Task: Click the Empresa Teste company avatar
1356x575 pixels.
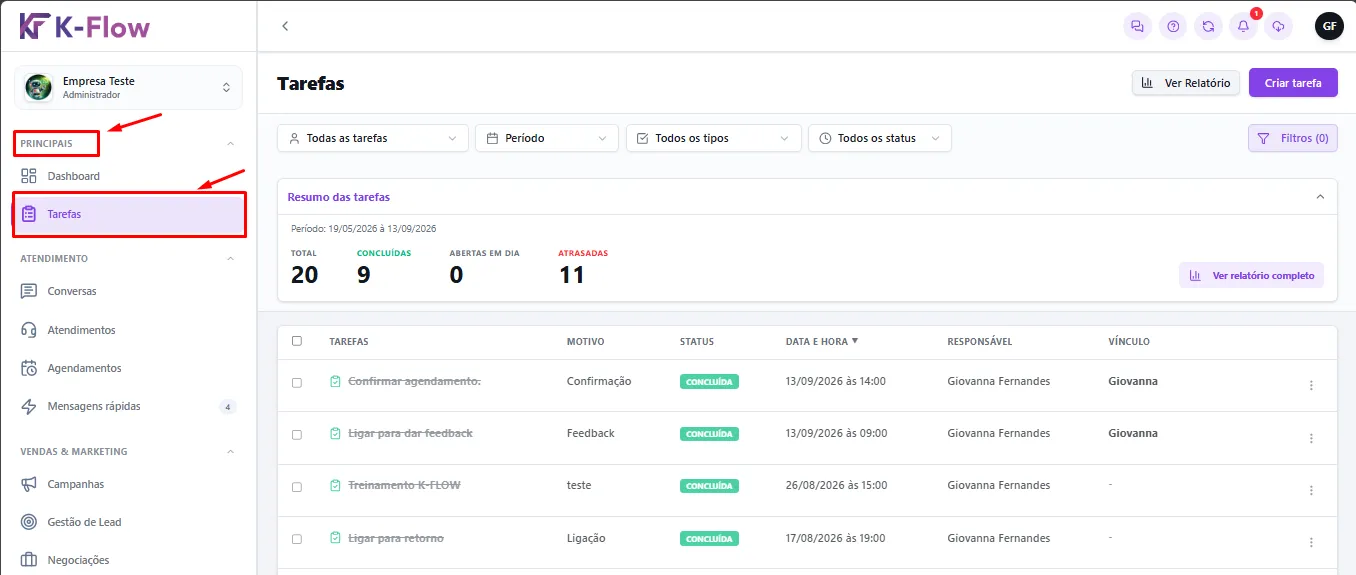Action: 39,87
